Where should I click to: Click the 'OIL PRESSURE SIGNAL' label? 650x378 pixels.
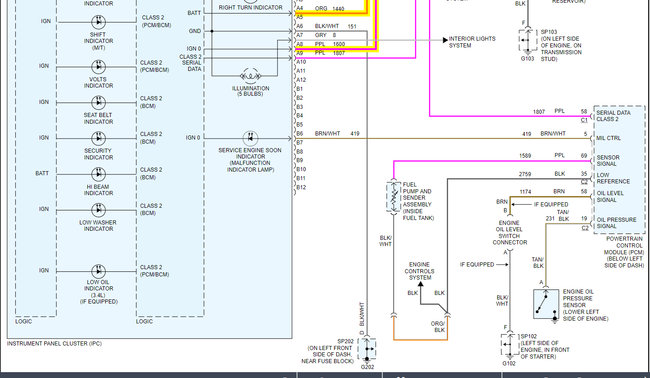point(616,223)
